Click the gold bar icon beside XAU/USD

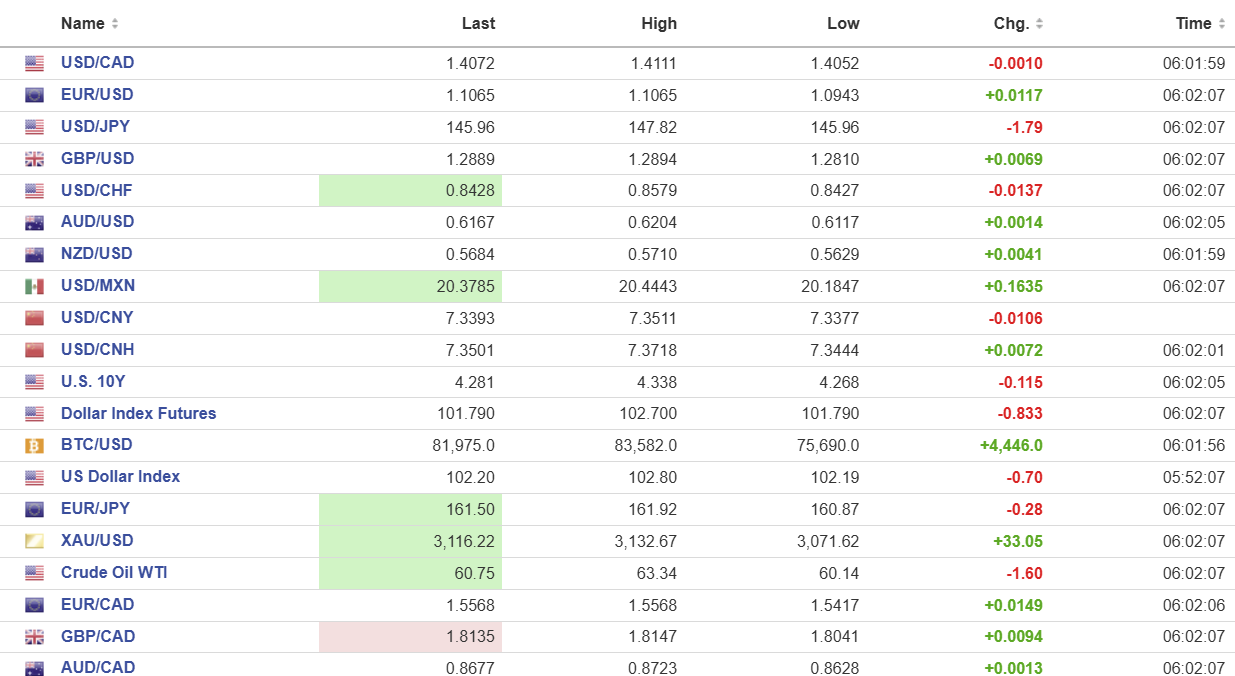click(x=35, y=541)
